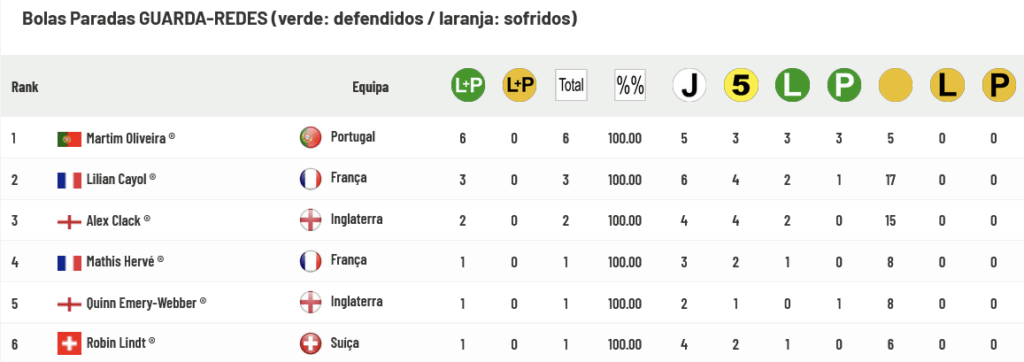
Task: Sort by white J games played icon
Action: [x=689, y=86]
